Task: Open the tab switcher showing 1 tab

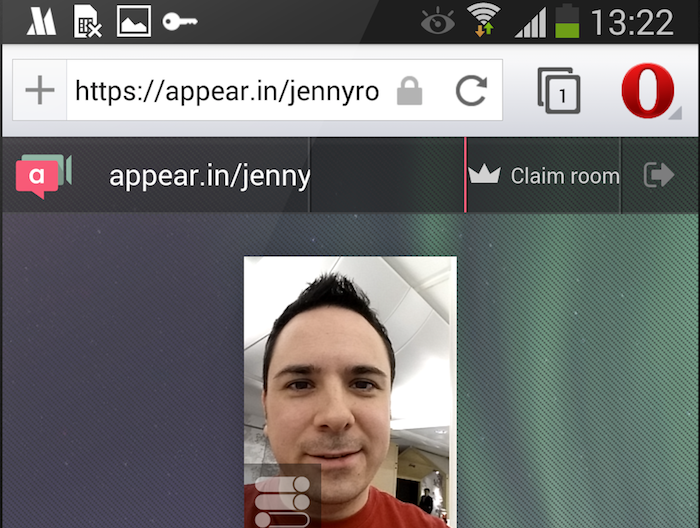Action: coord(559,91)
